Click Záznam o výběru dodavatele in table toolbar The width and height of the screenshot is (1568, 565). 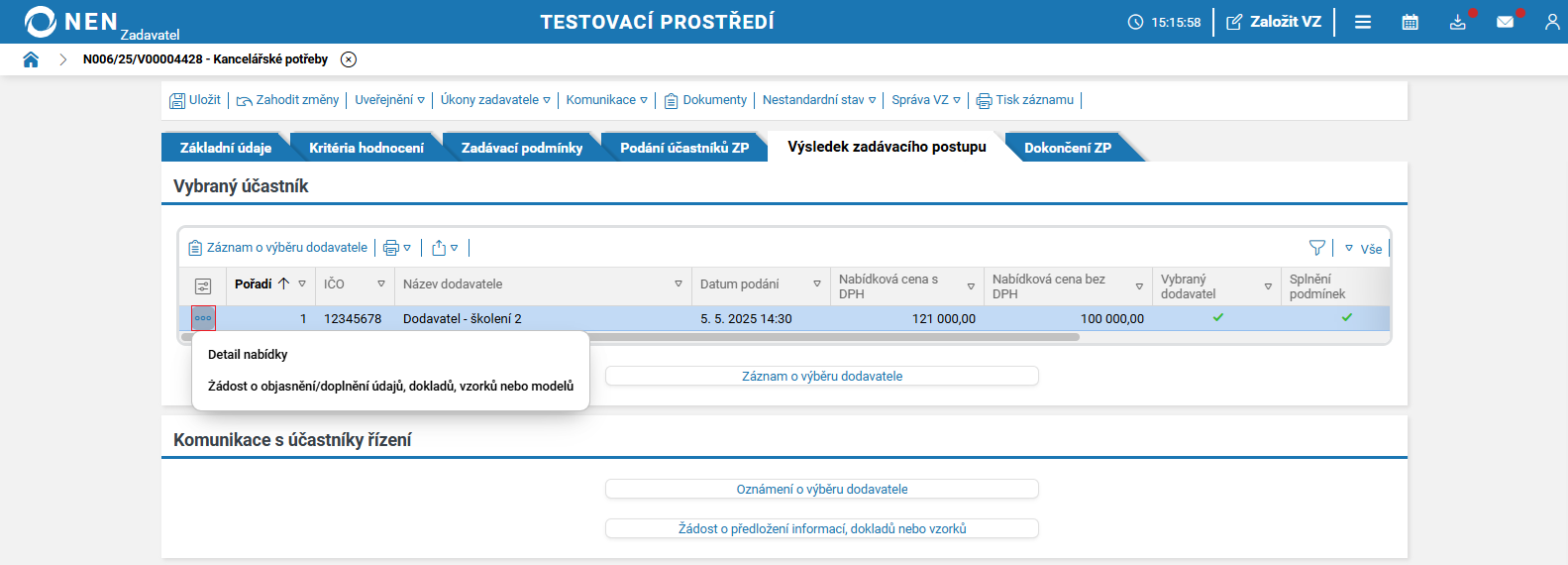278,248
